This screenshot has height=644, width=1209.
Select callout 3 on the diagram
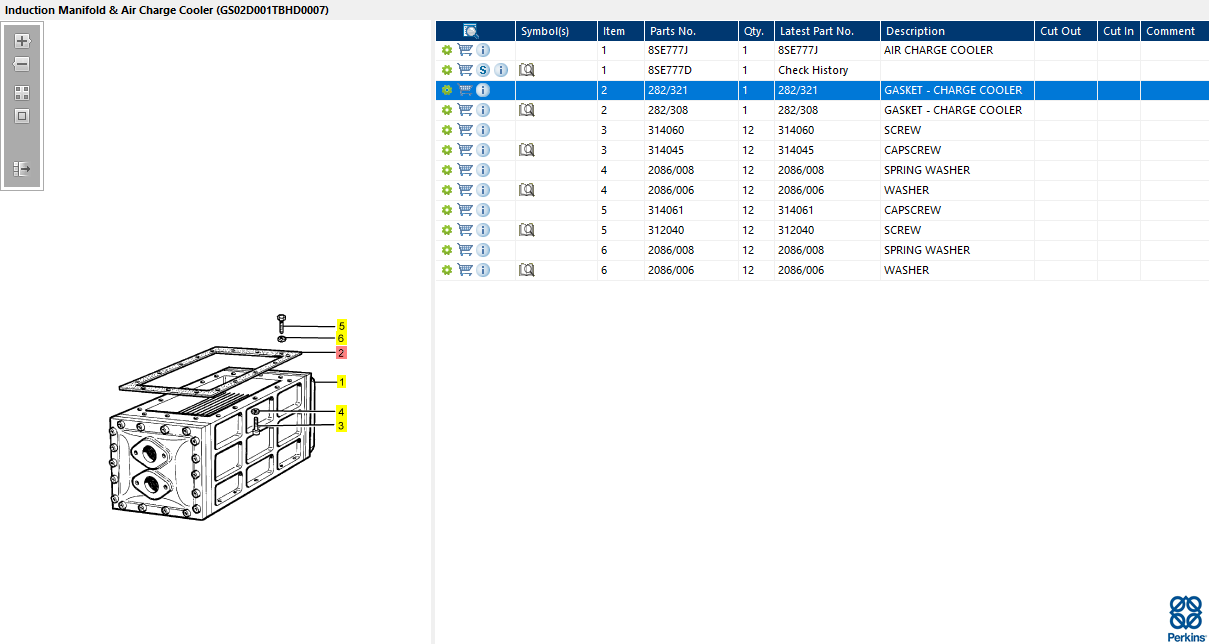pos(341,425)
